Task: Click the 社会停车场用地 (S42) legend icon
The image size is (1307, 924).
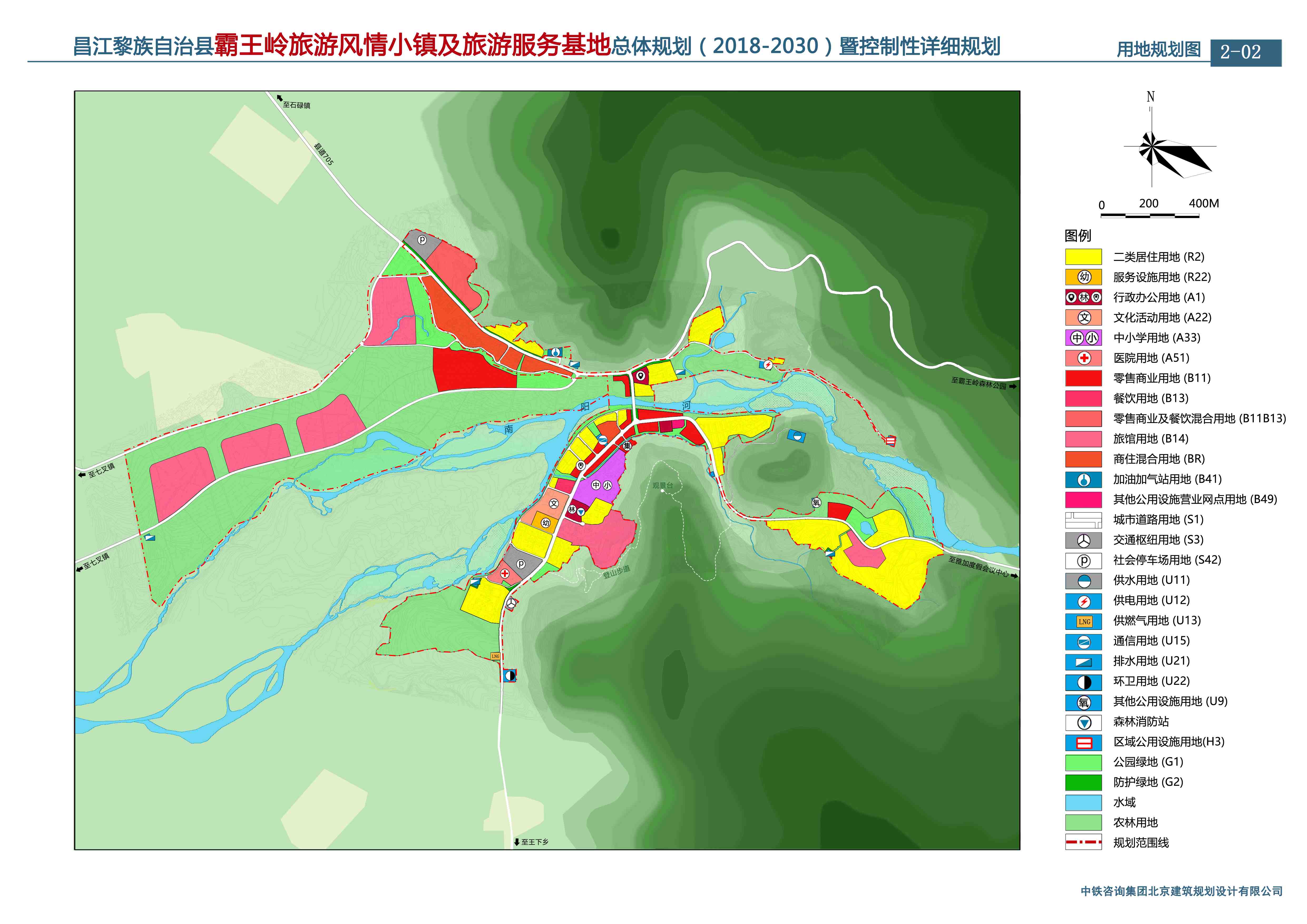Action: pos(1084,560)
